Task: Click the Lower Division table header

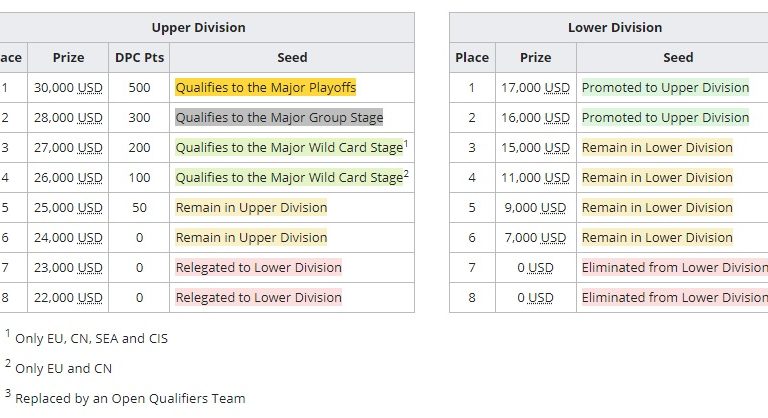Action: pyautogui.click(x=614, y=28)
